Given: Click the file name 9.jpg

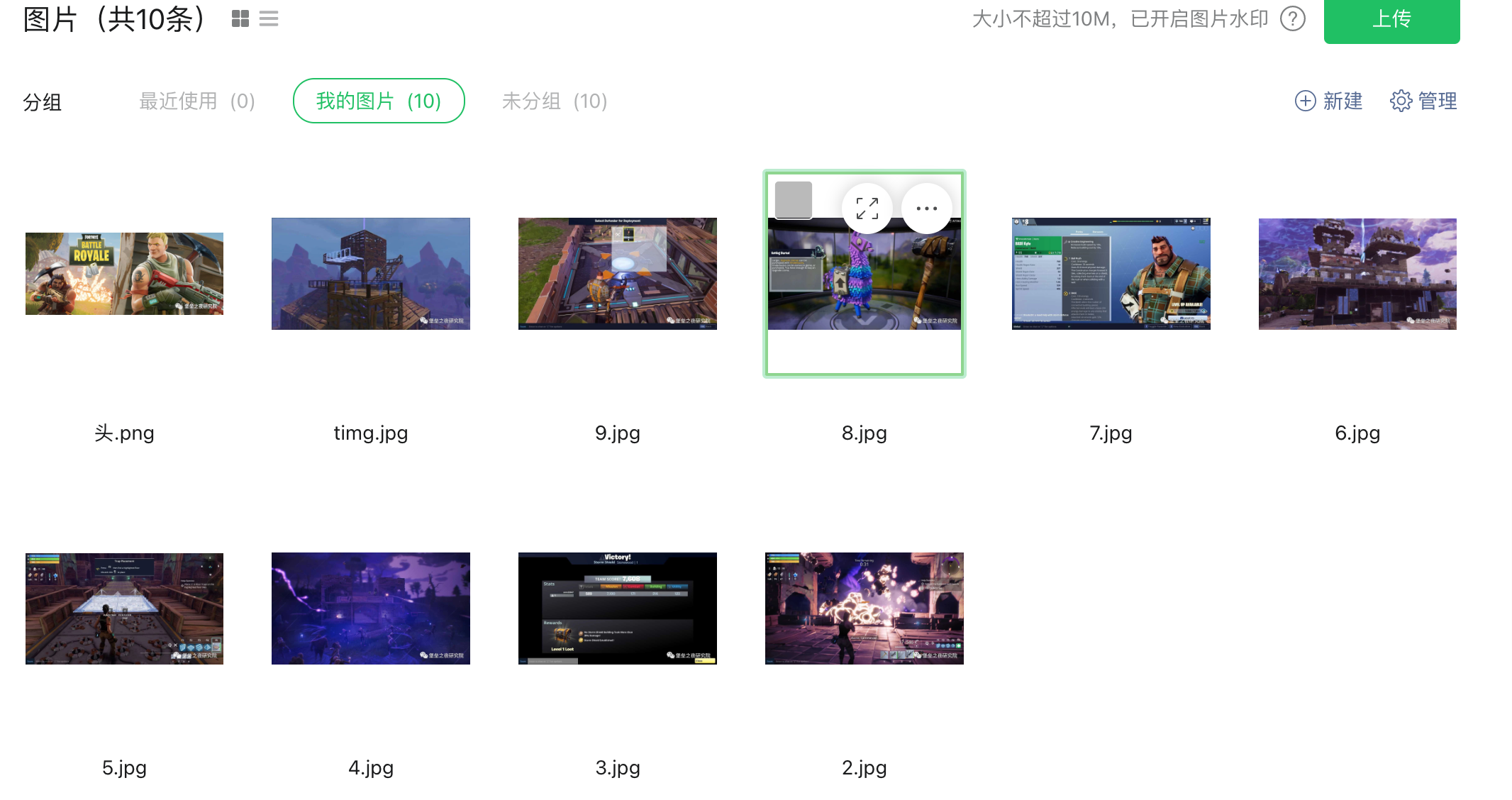Looking at the screenshot, I should 618,433.
